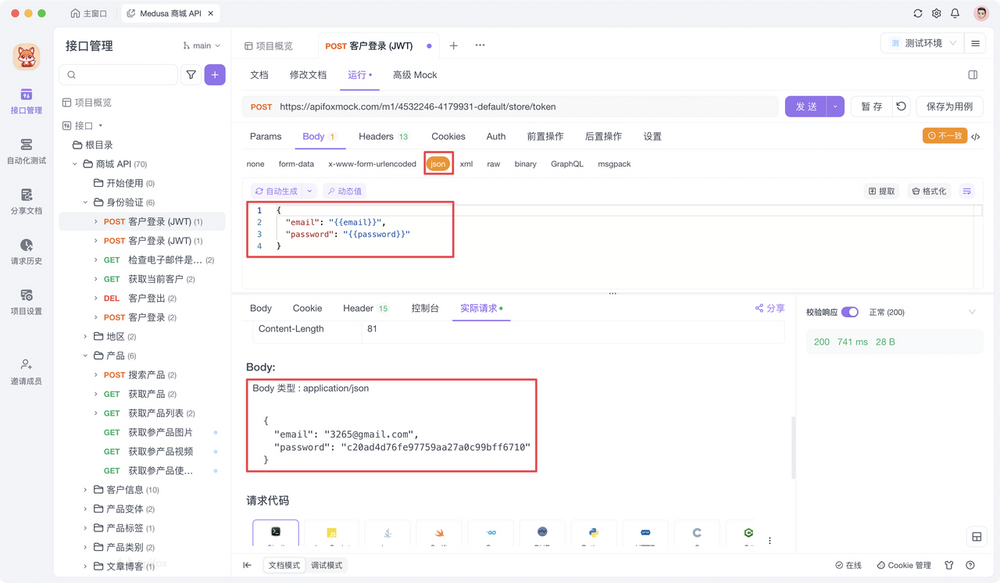Click the filter icon beside the search box

coord(191,75)
